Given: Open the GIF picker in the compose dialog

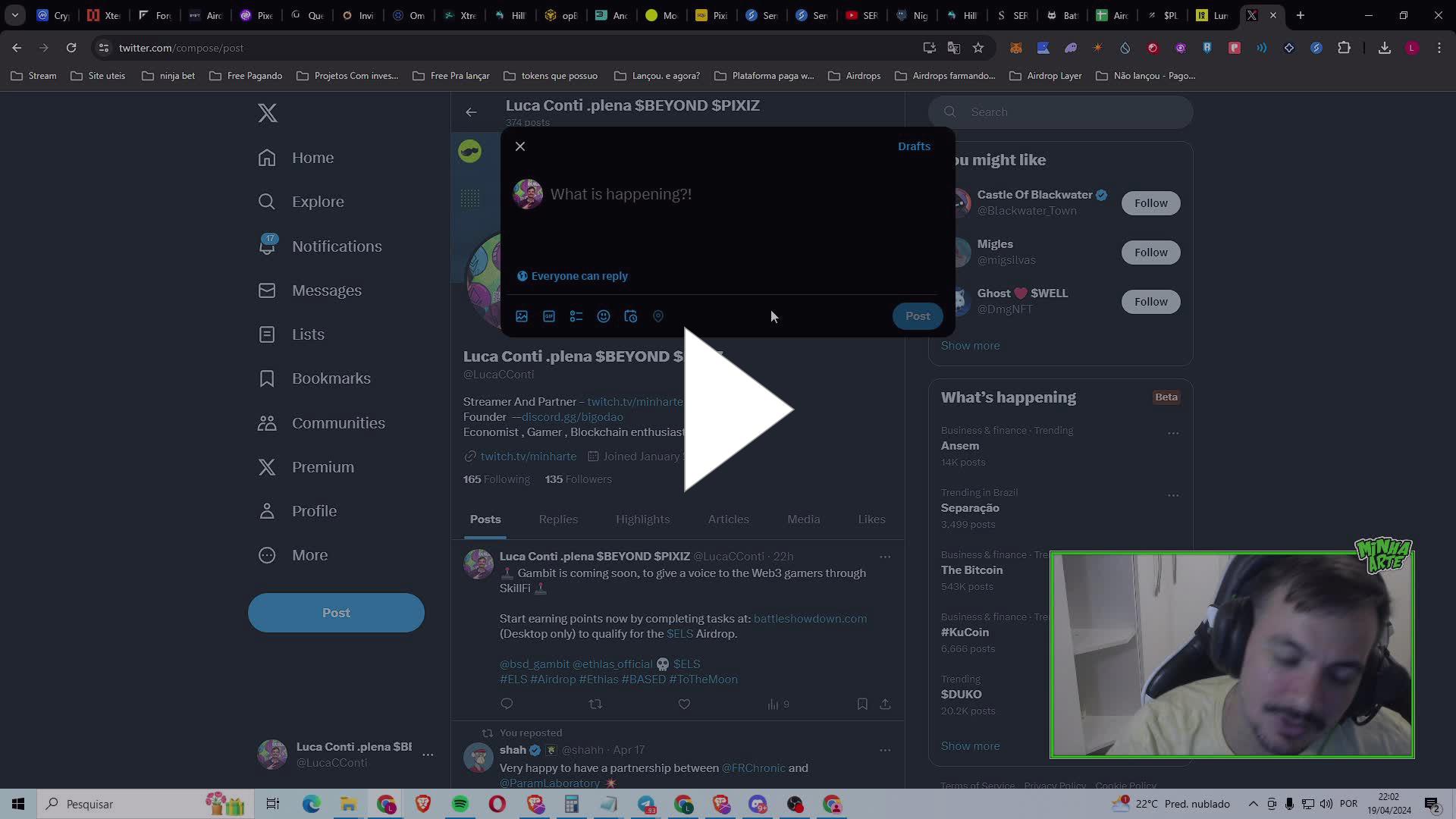Looking at the screenshot, I should point(549,316).
